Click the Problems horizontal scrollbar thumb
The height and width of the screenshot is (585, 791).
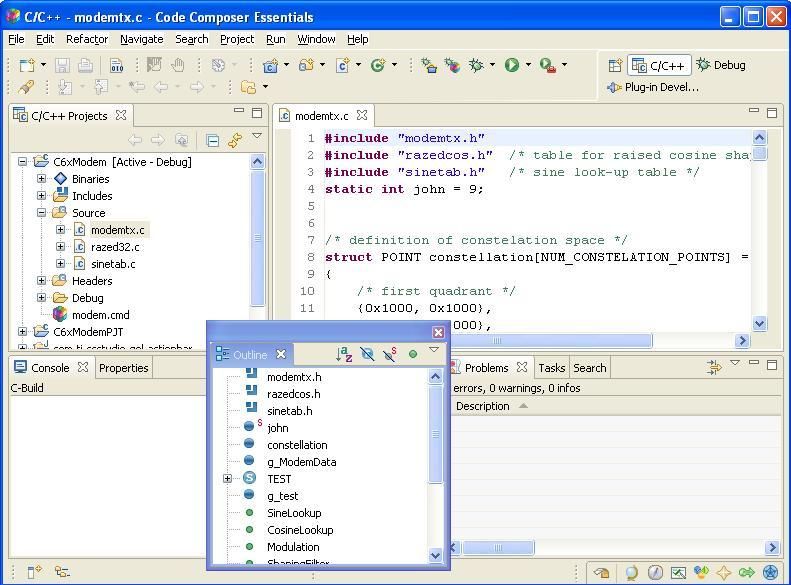tap(498, 547)
